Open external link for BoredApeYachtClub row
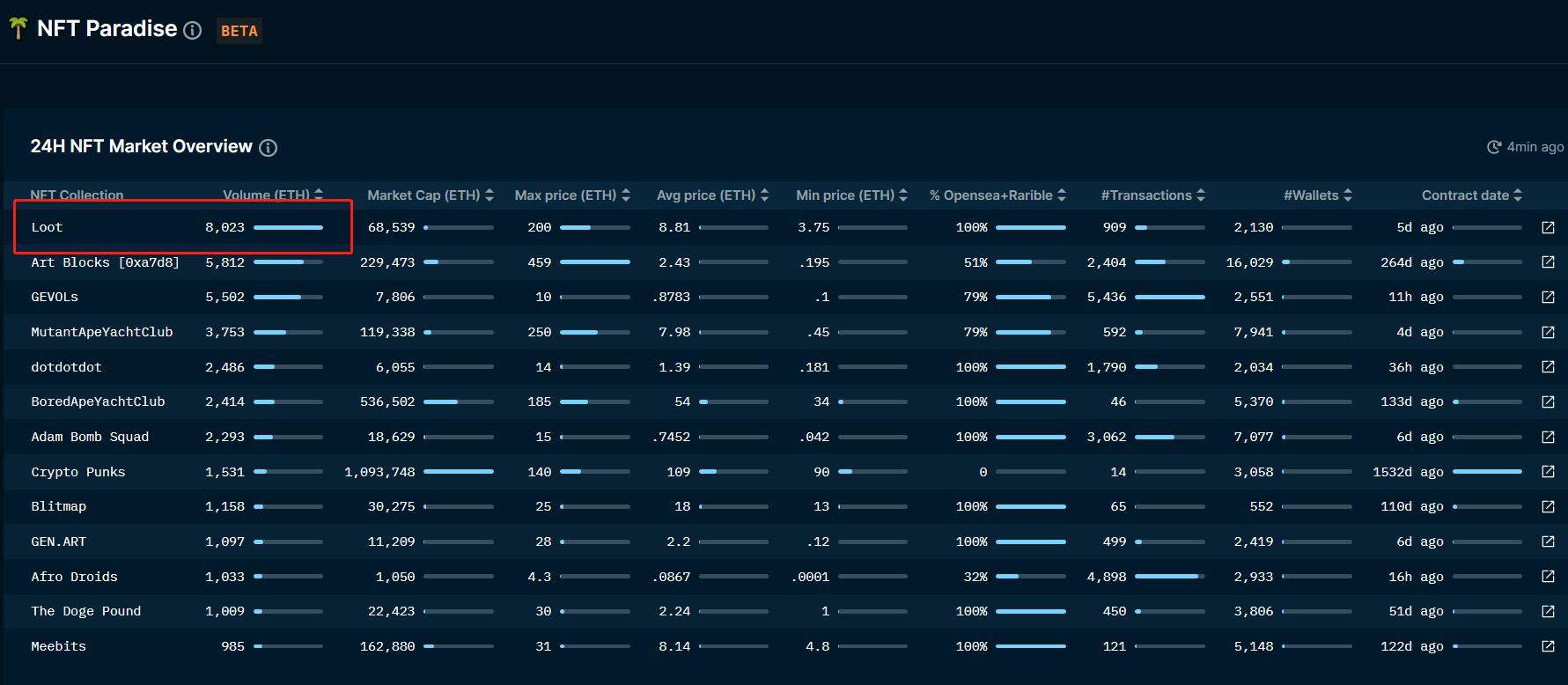1568x685 pixels. (x=1548, y=401)
